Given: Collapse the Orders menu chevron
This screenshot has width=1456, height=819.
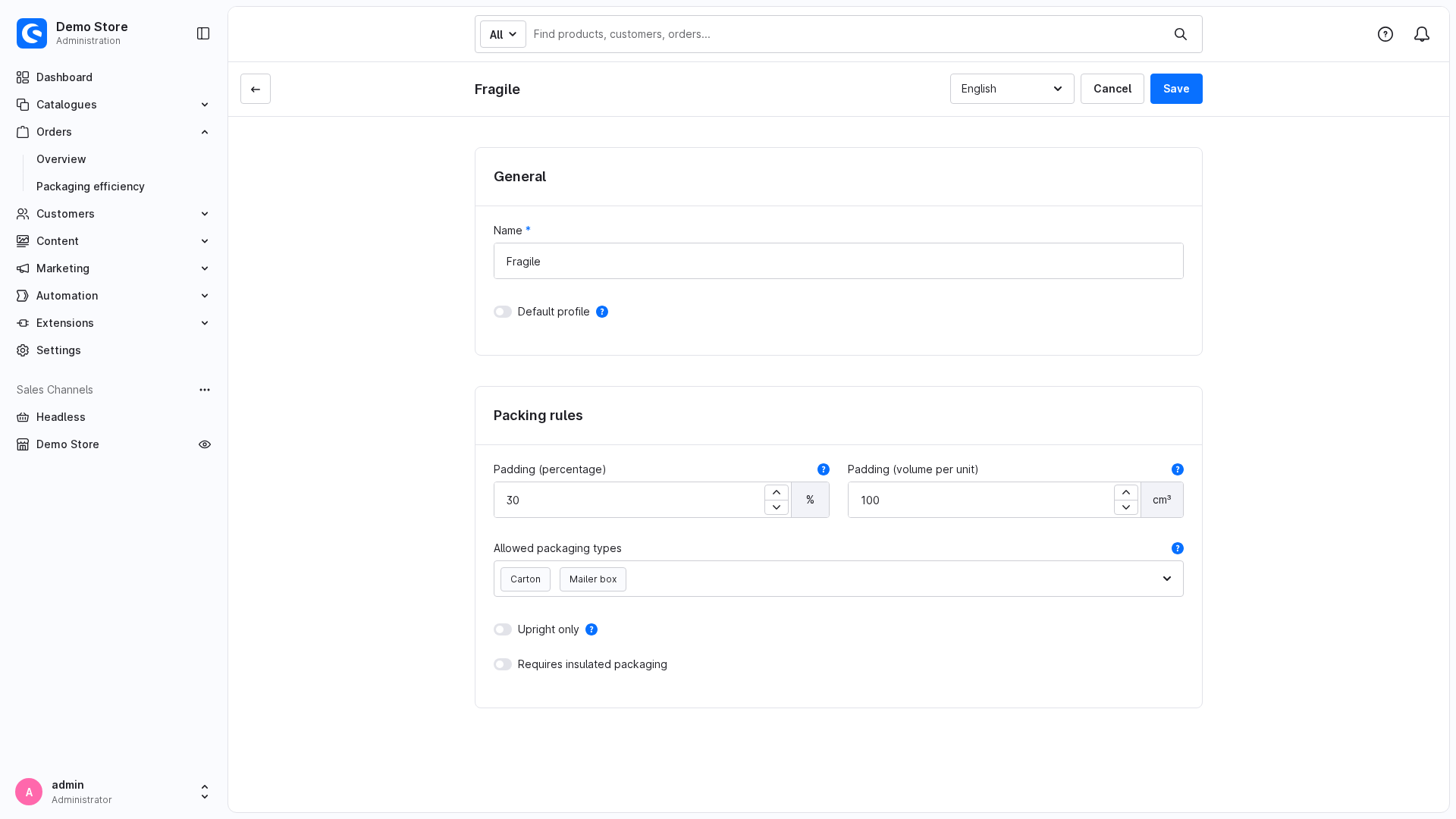Looking at the screenshot, I should point(205,132).
